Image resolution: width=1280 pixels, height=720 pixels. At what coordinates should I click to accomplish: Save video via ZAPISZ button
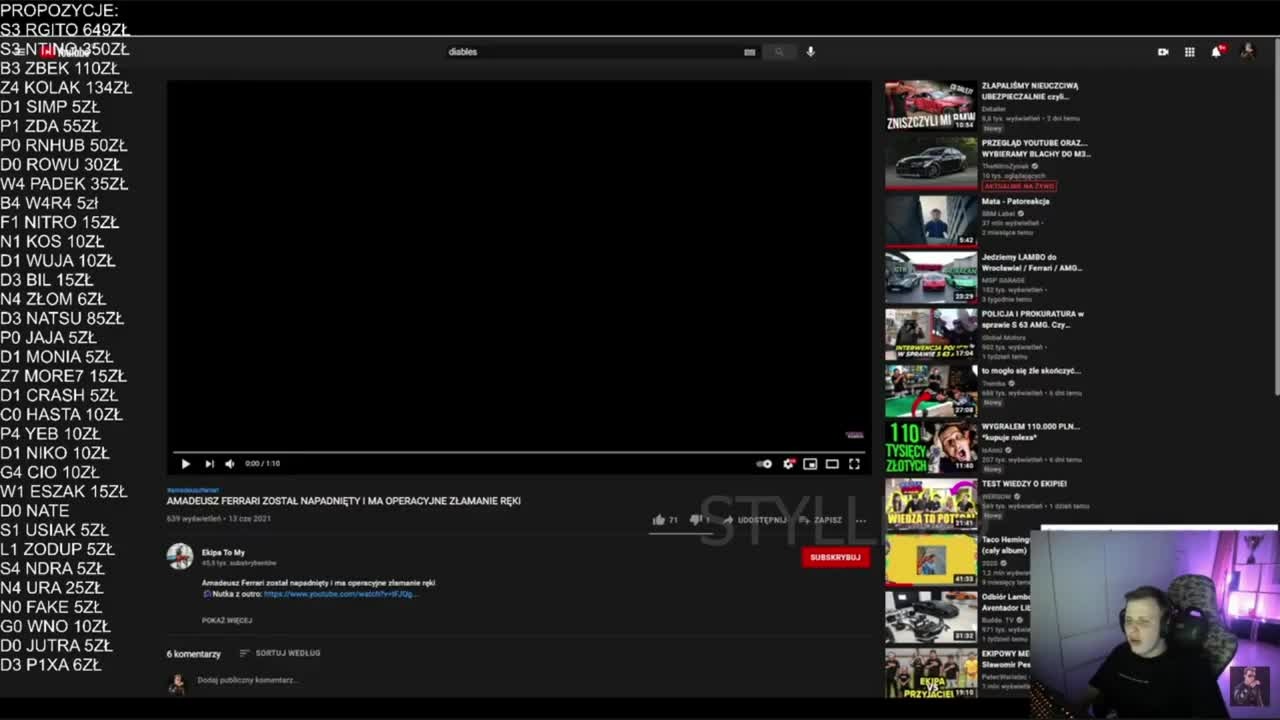pos(821,520)
